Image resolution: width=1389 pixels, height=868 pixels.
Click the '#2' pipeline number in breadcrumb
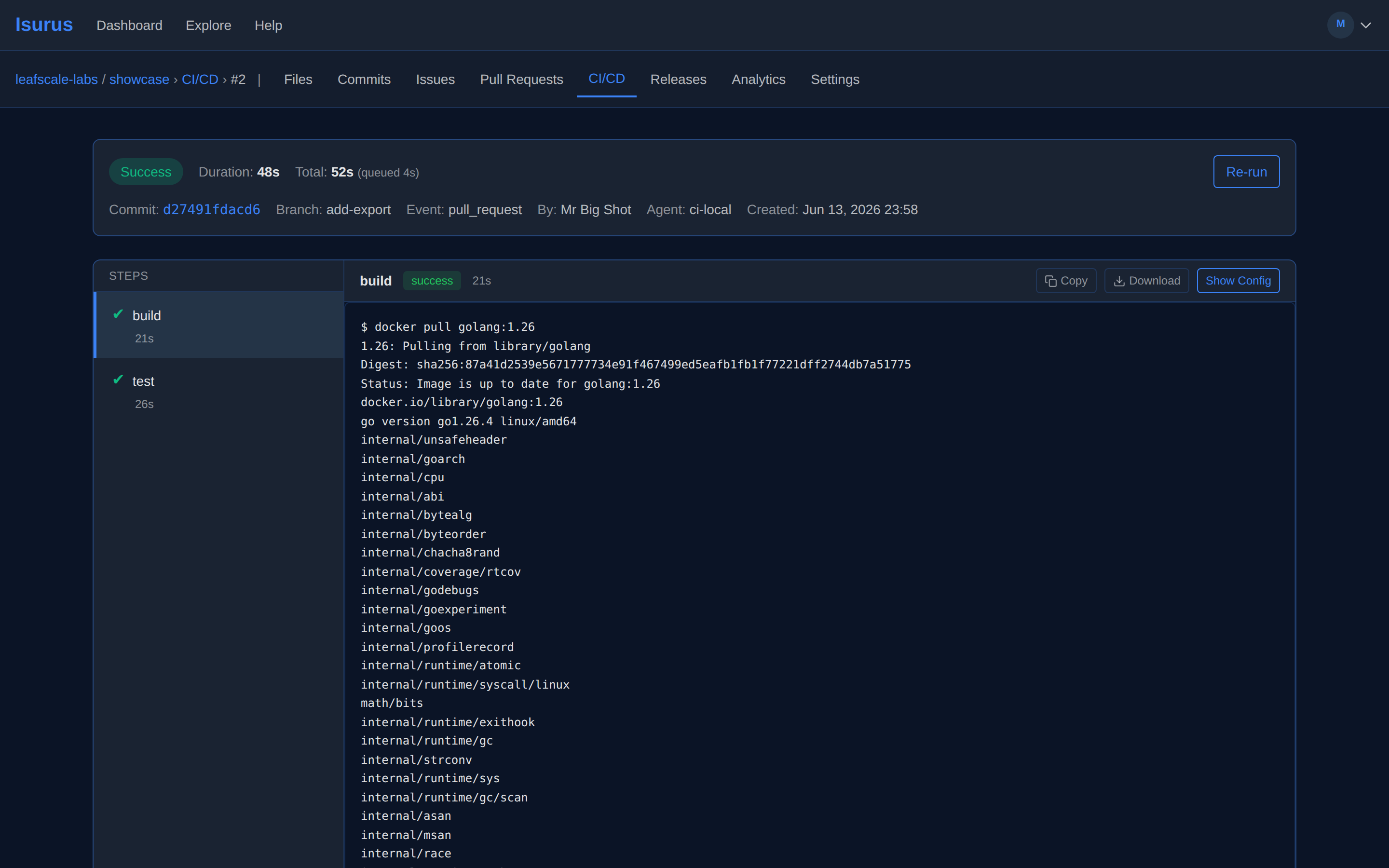coord(238,79)
